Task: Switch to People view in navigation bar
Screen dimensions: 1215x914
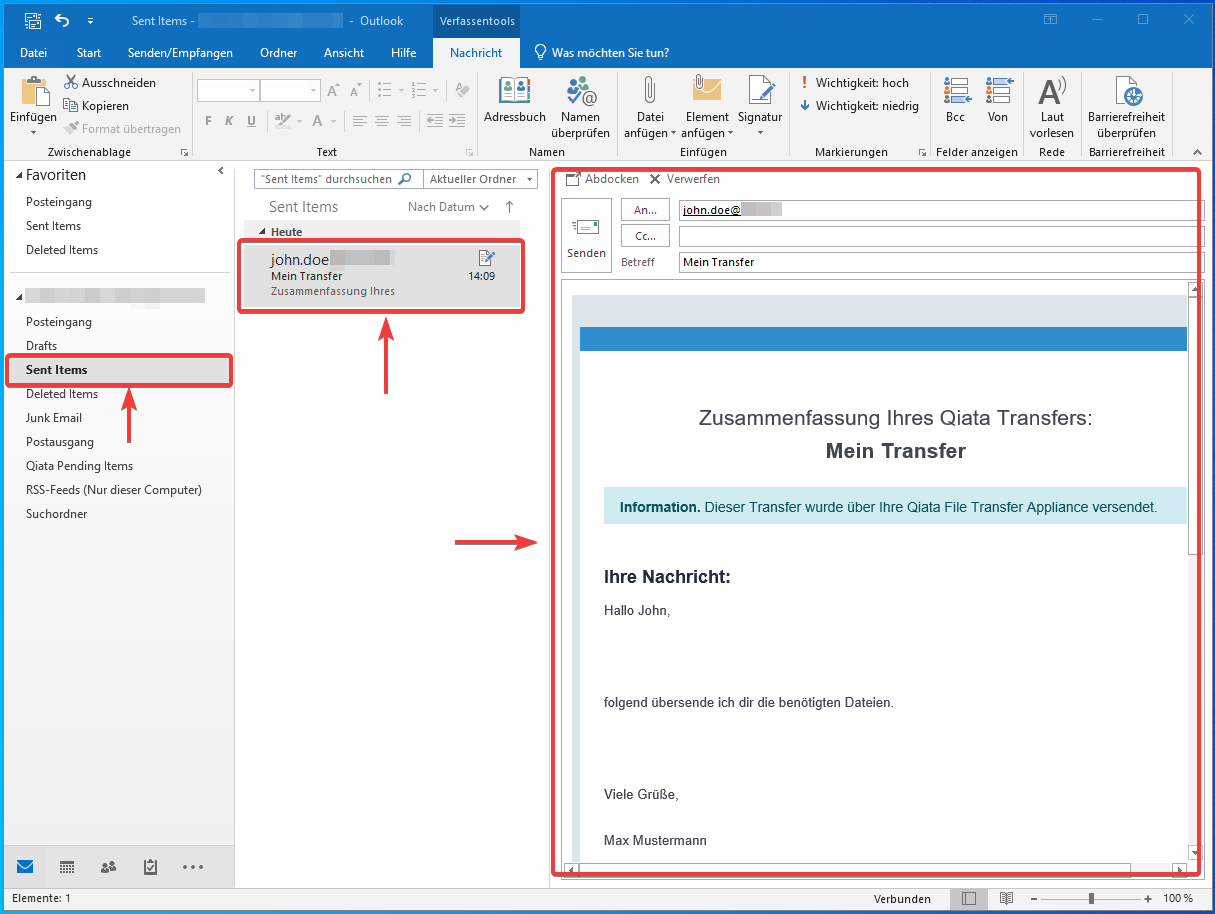Action: point(108,867)
